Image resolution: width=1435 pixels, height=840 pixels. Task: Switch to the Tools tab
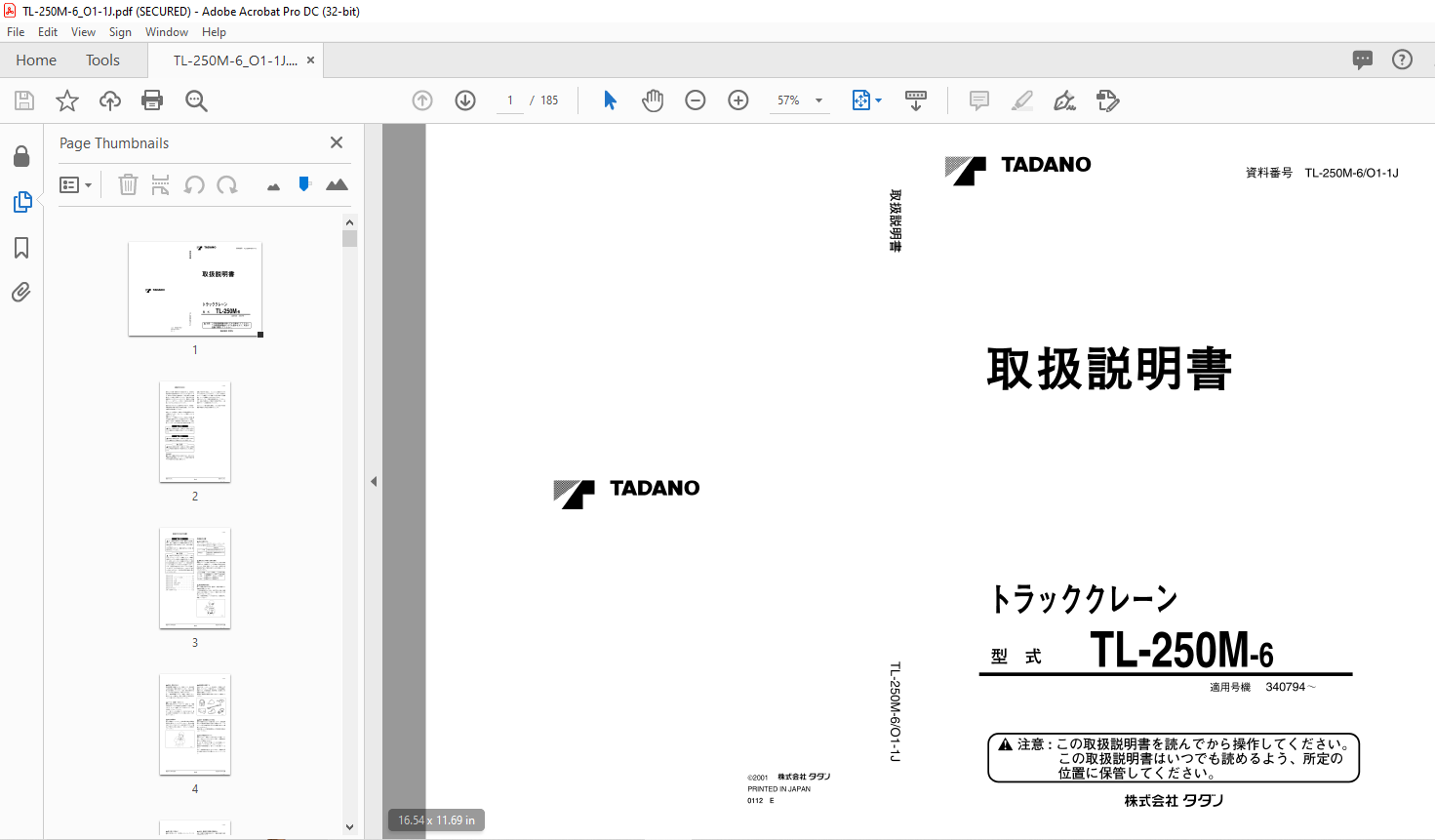[102, 60]
